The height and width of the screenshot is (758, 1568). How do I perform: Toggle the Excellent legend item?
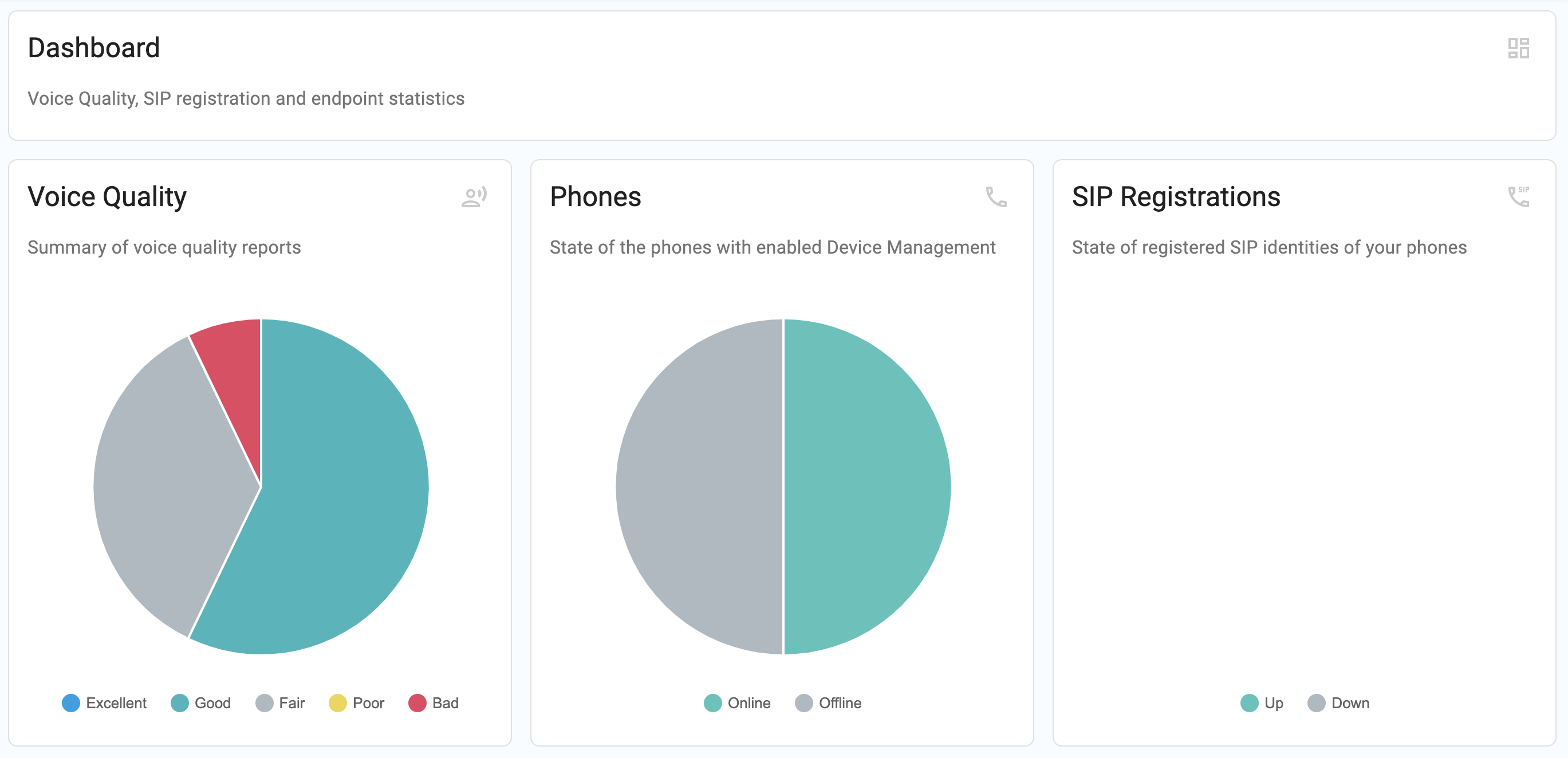click(x=104, y=702)
